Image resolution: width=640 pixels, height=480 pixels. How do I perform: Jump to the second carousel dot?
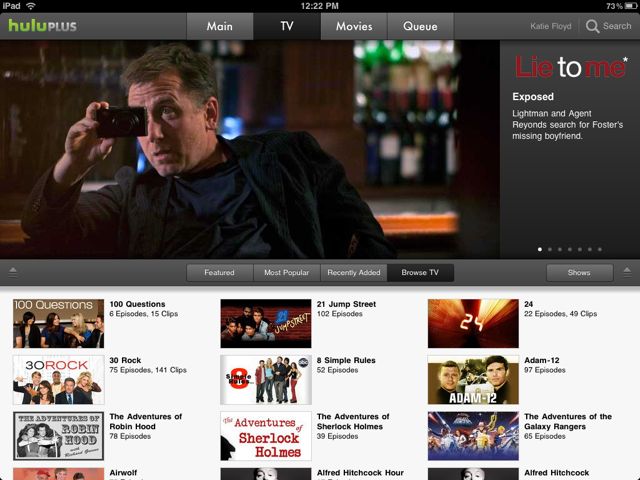pos(550,249)
